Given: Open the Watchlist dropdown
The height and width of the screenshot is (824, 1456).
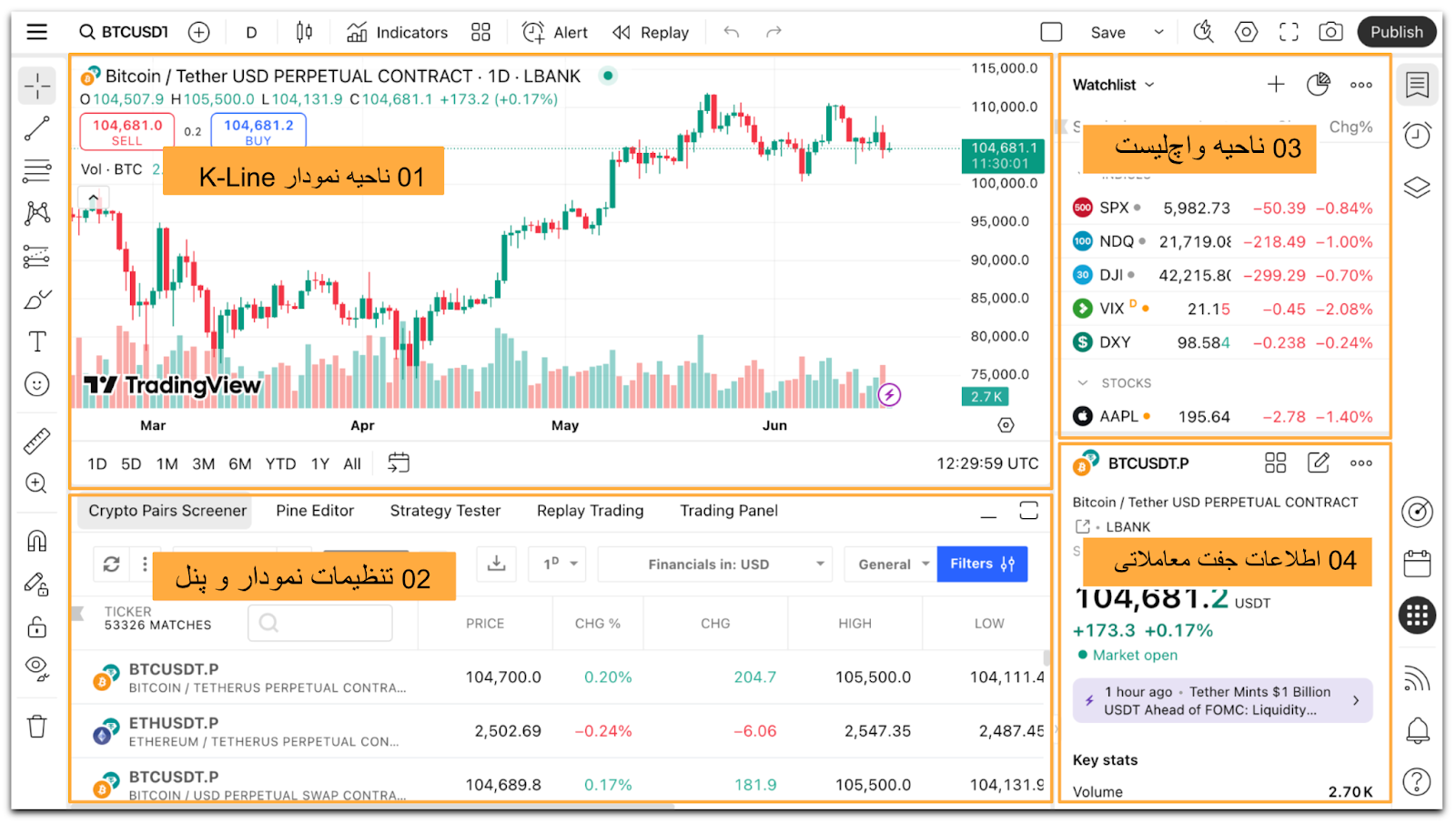Looking at the screenshot, I should tap(1113, 85).
